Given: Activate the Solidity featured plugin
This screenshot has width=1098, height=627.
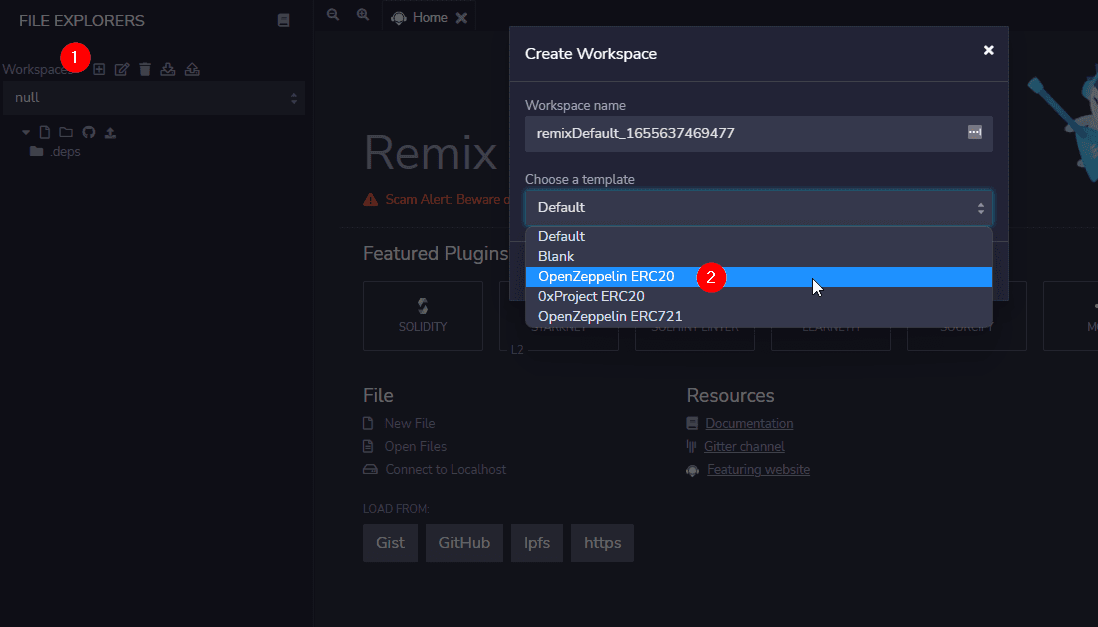Looking at the screenshot, I should pyautogui.click(x=423, y=316).
